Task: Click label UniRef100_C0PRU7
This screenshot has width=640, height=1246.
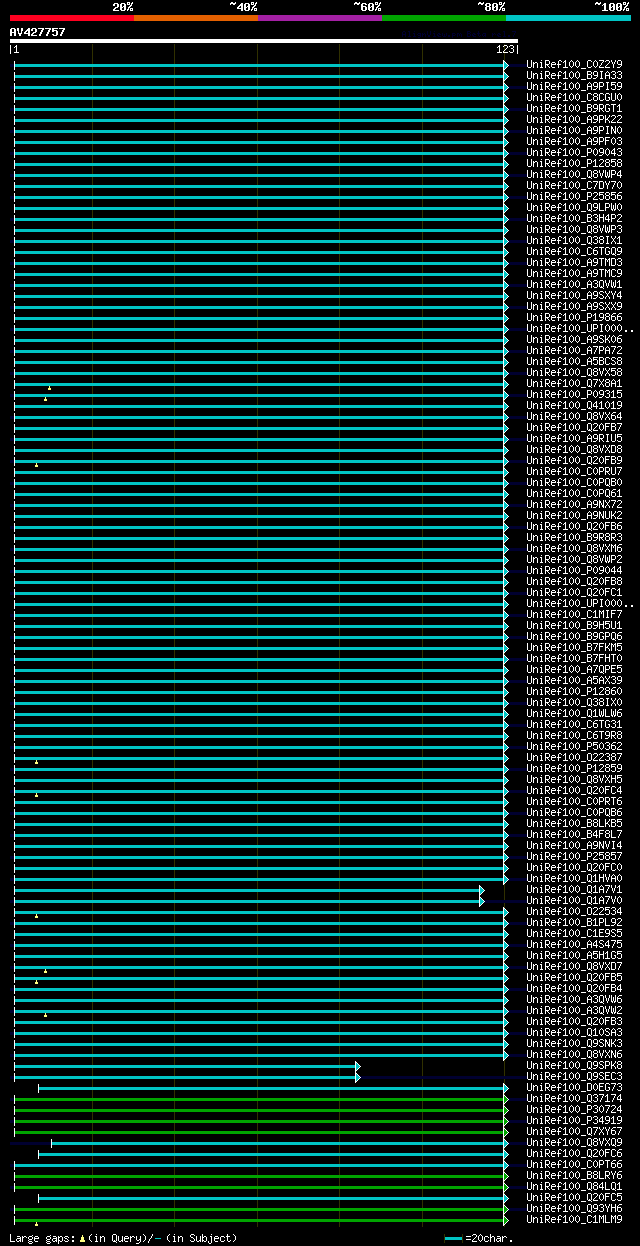Action: point(574,471)
